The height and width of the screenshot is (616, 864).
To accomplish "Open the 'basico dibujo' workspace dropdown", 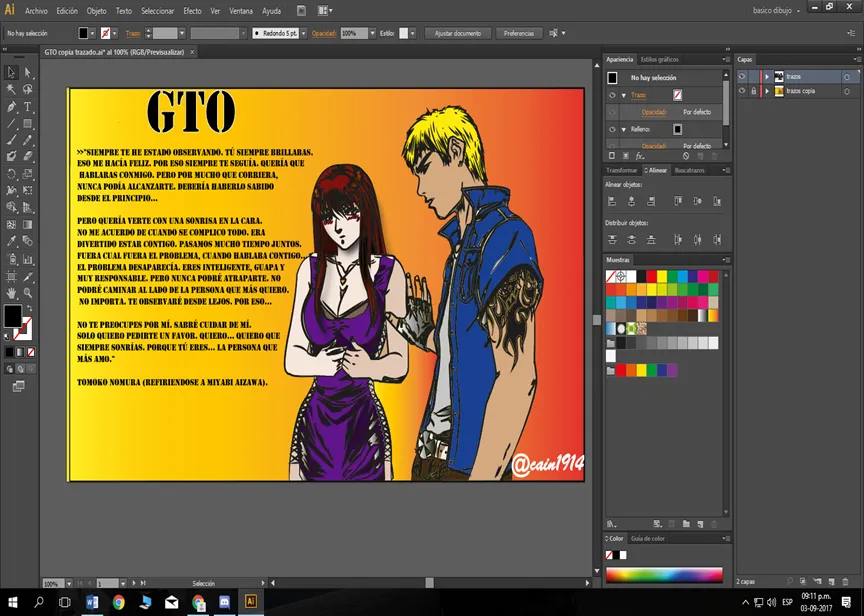I will pos(776,10).
